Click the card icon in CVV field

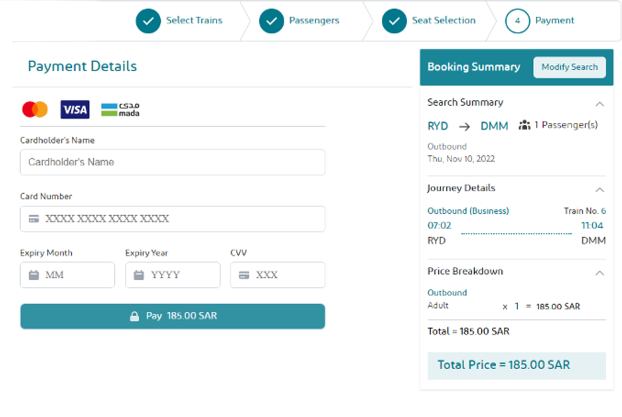click(x=244, y=275)
